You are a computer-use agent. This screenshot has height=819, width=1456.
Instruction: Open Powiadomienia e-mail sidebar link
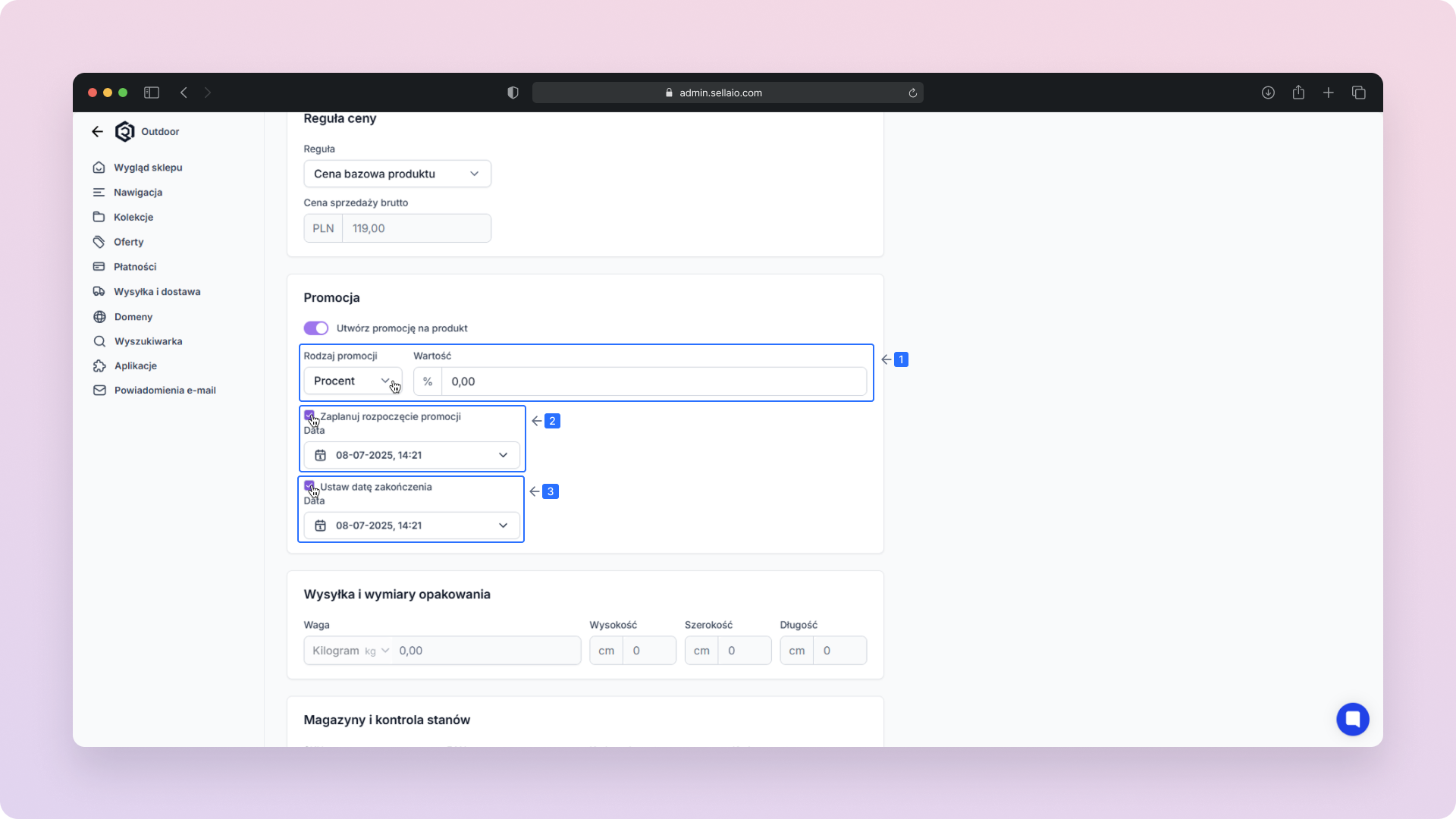(x=165, y=391)
